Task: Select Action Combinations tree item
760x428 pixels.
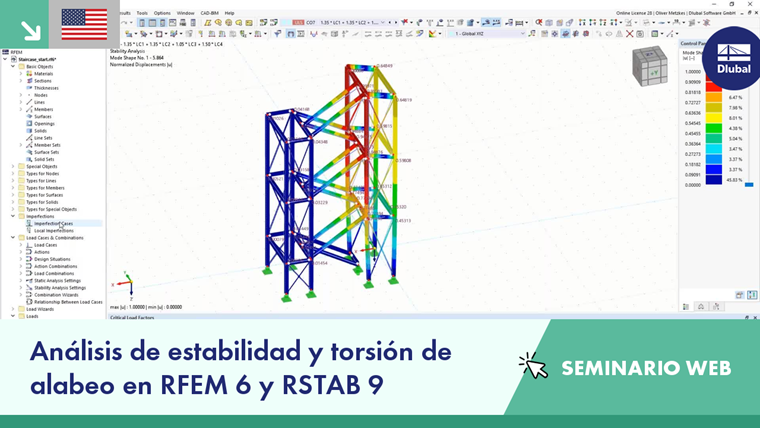Action: click(x=56, y=266)
